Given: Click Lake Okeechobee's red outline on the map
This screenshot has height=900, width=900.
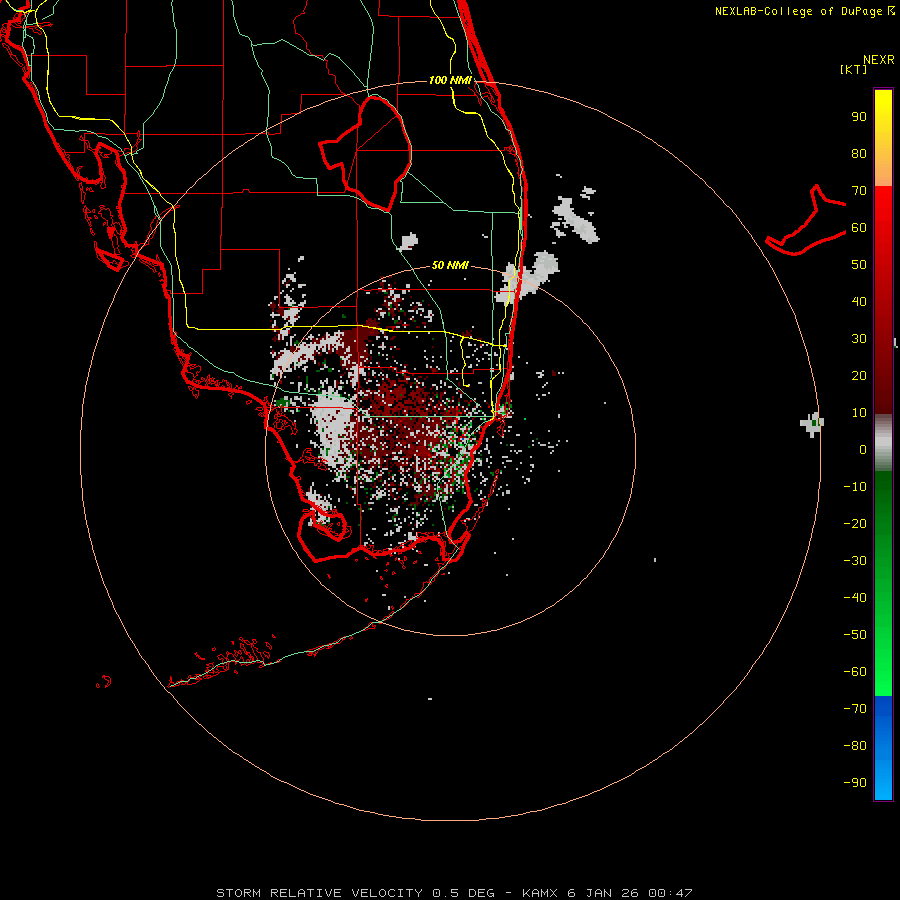Looking at the screenshot, I should pyautogui.click(x=368, y=152).
